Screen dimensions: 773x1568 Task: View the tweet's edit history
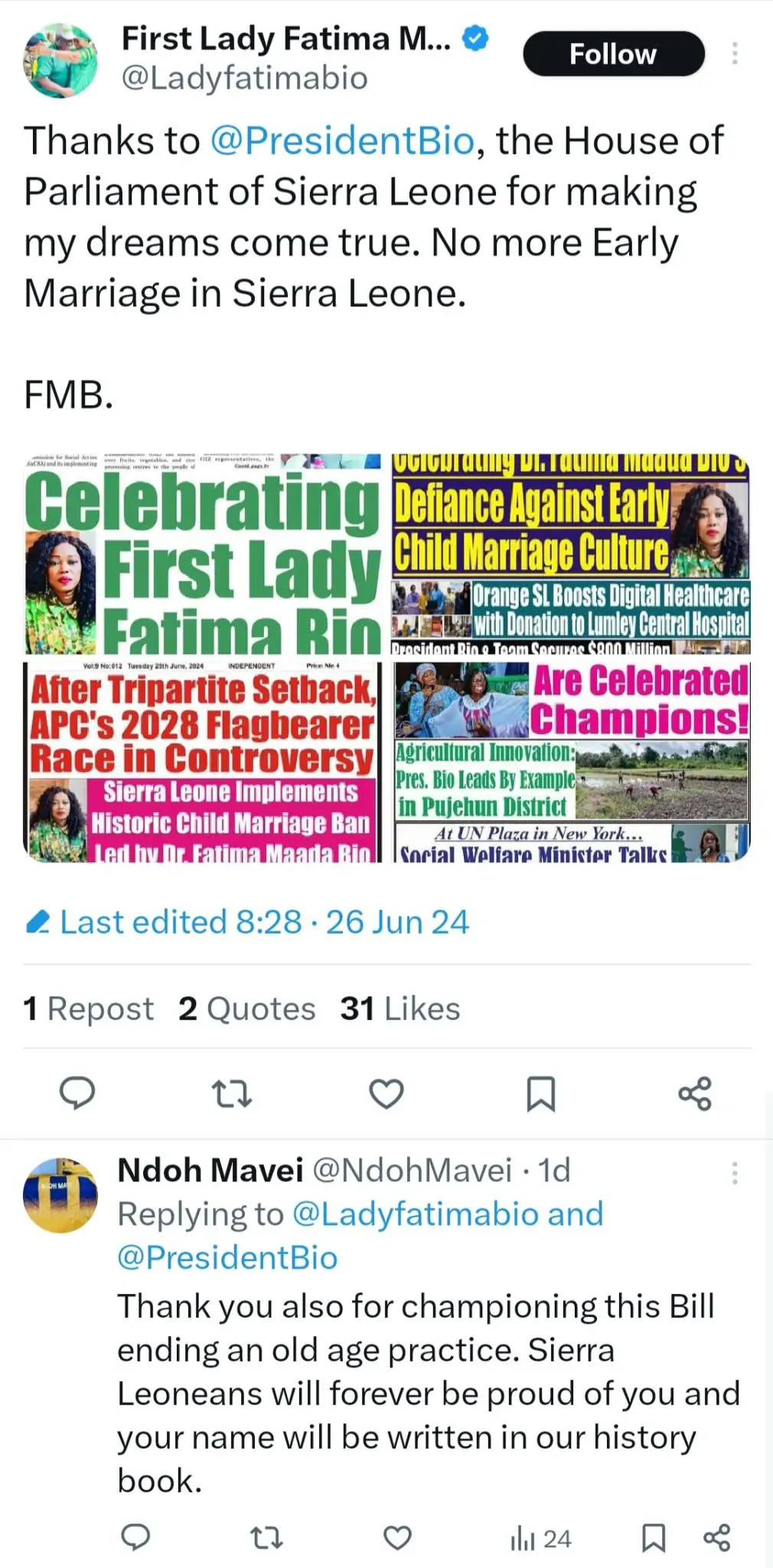(246, 922)
